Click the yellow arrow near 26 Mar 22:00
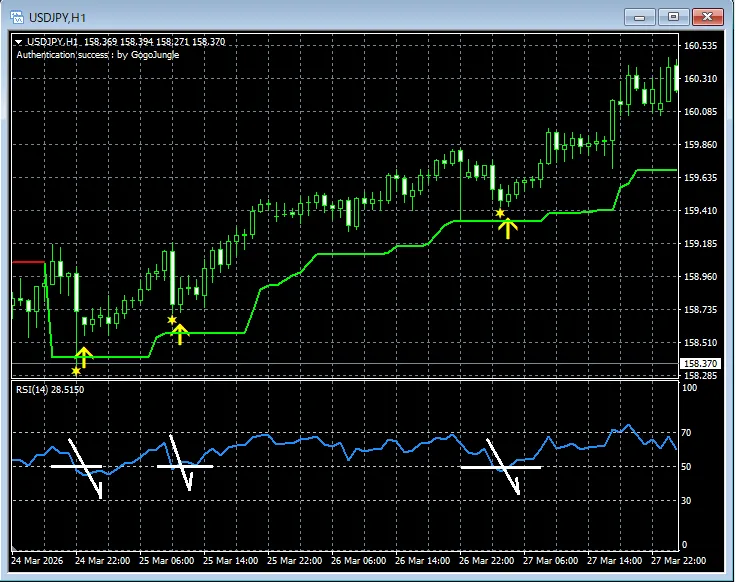Image resolution: width=736 pixels, height=582 pixels. [508, 228]
